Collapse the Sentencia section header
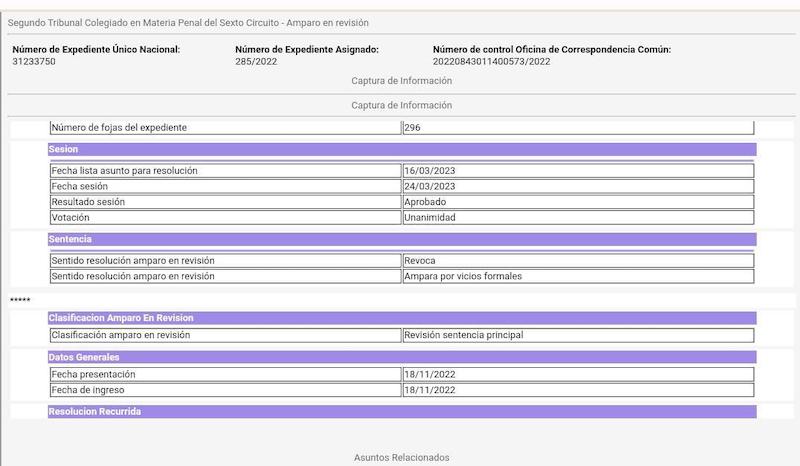Viewport: 800px width, 466px height. (401, 240)
